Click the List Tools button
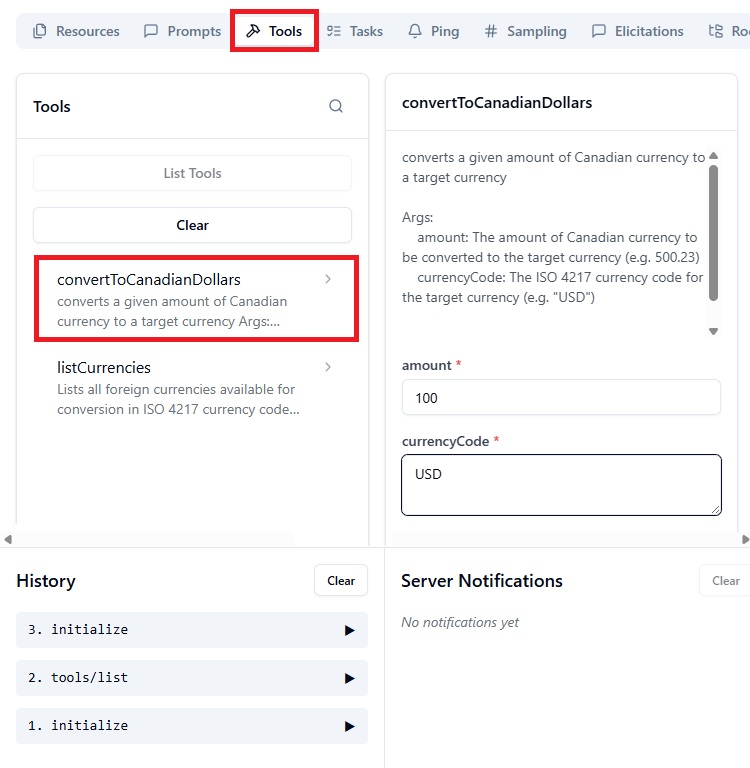Viewport: 750px width, 768px height. [193, 173]
